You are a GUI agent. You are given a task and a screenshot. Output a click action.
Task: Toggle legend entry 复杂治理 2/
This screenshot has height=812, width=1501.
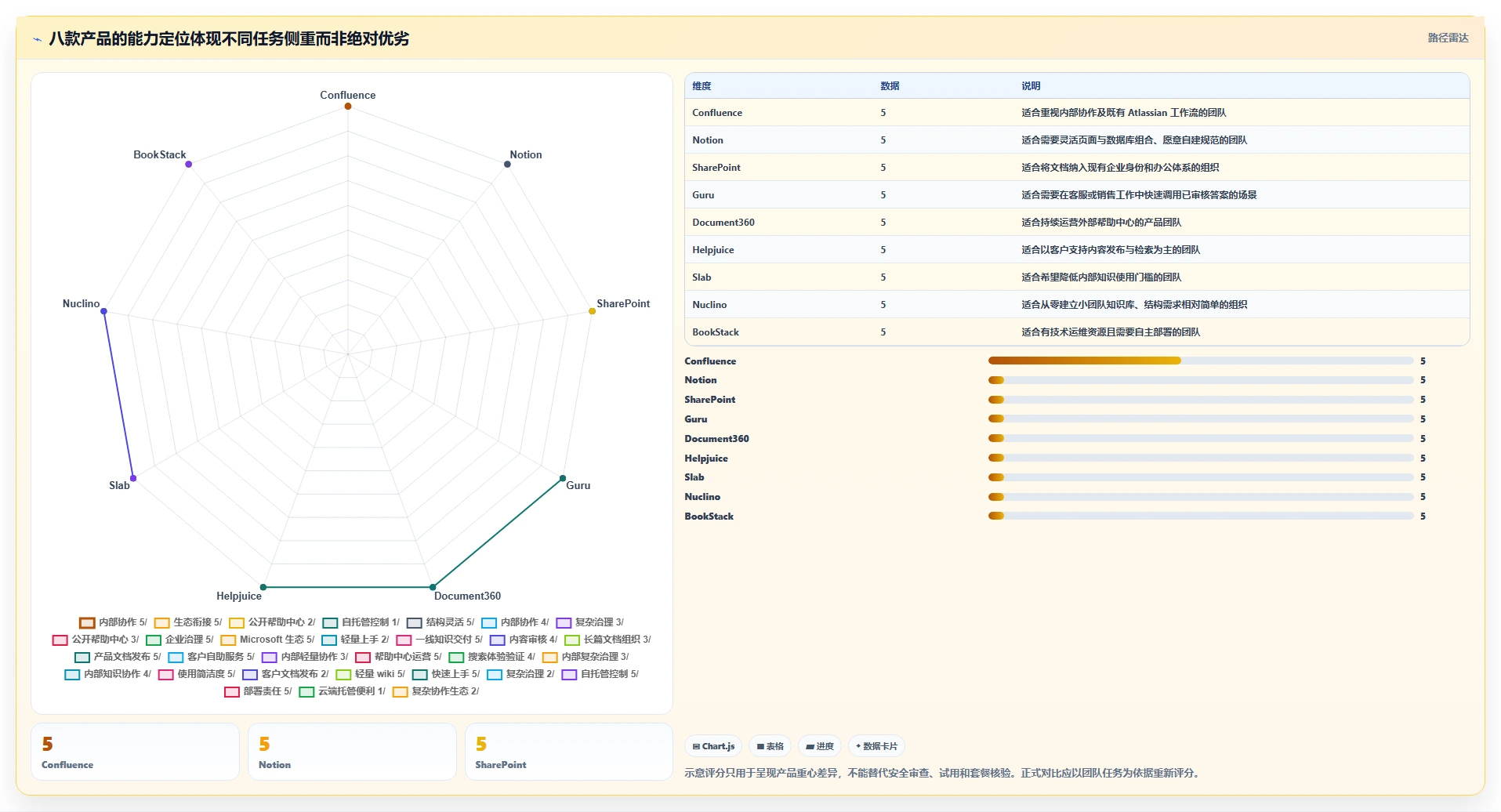(521, 674)
